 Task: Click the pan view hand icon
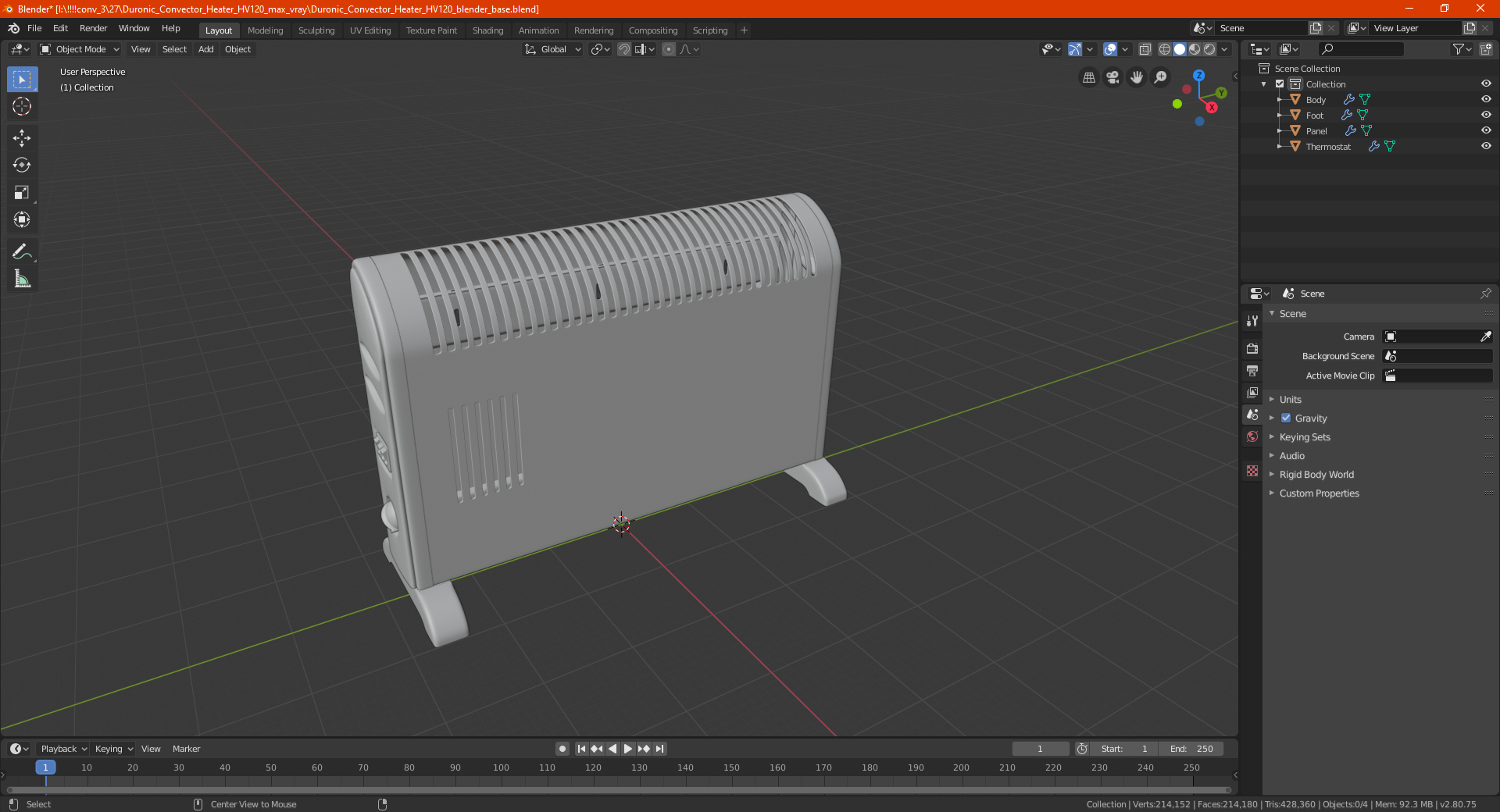click(1137, 77)
